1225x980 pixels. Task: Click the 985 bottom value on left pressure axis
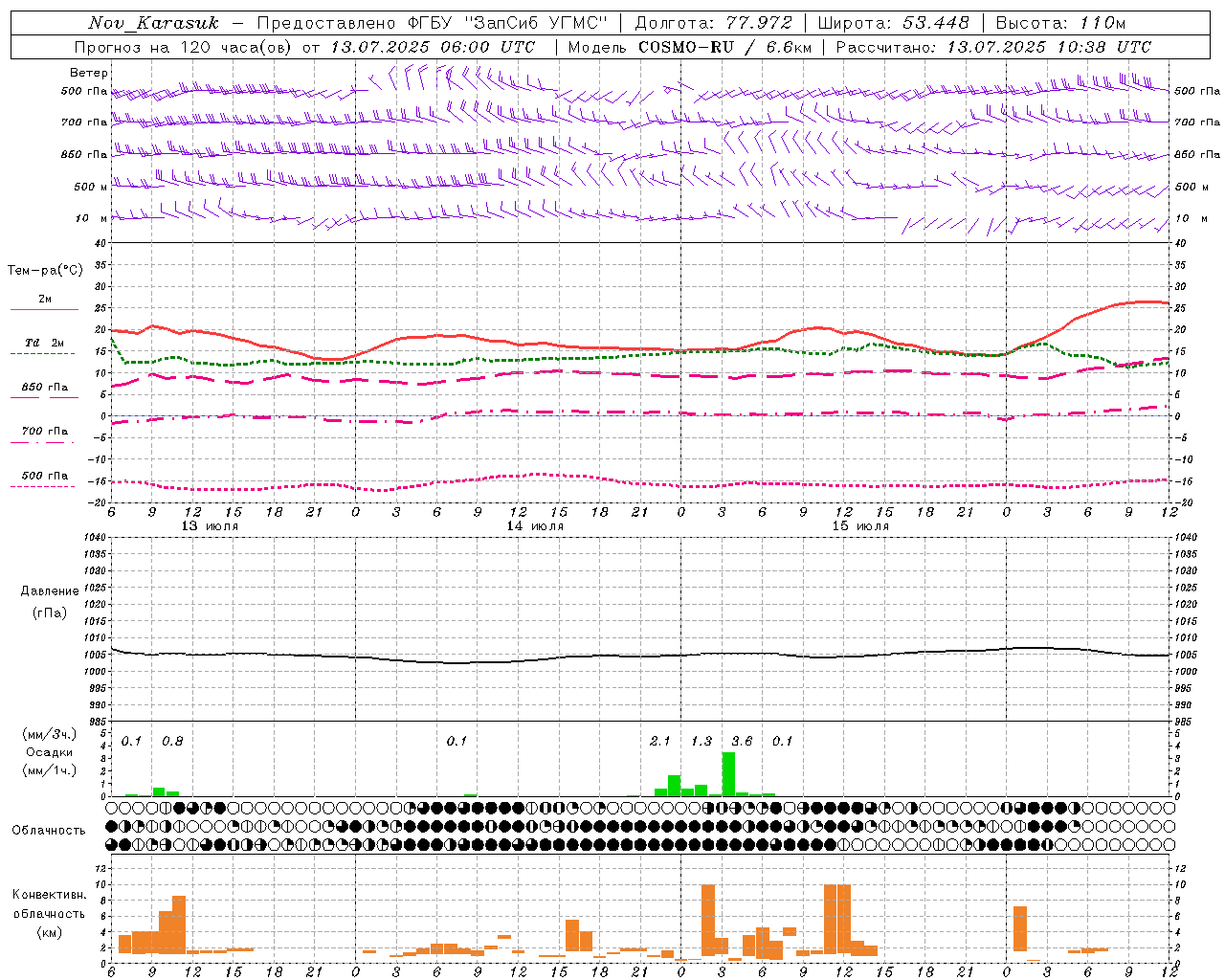click(x=99, y=722)
